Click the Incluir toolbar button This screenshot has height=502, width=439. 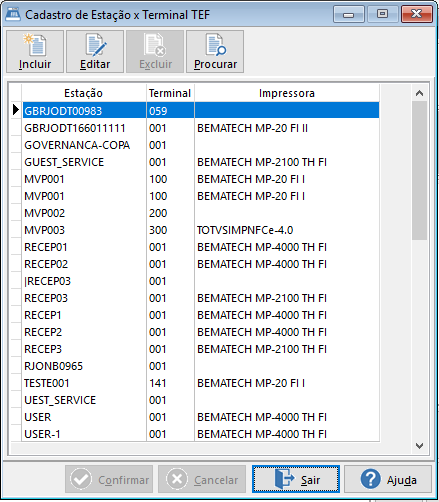35,52
